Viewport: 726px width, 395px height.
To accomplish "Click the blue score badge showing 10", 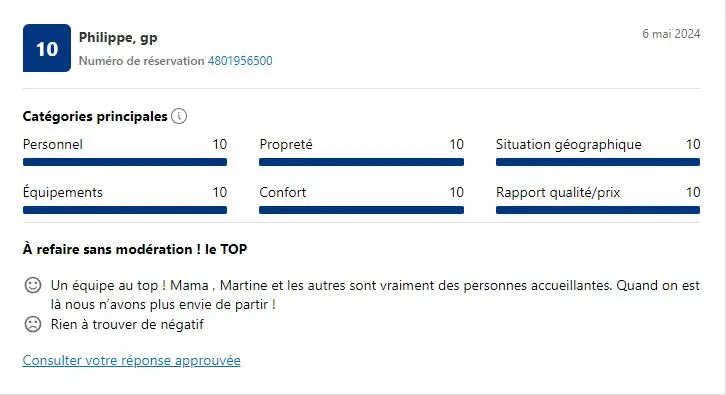I will pos(47,48).
